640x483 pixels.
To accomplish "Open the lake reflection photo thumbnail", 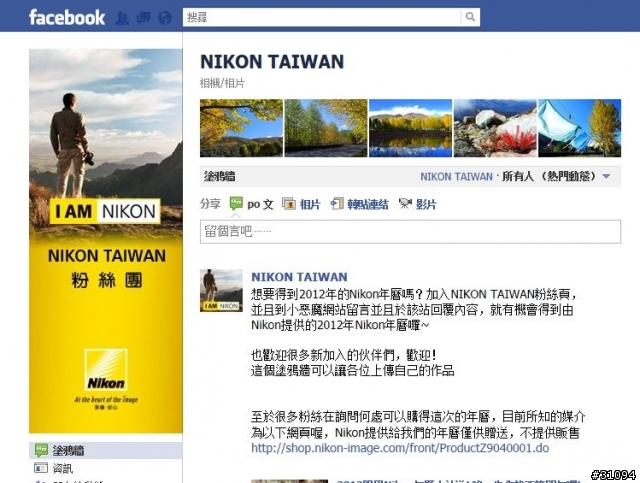I will [410, 128].
